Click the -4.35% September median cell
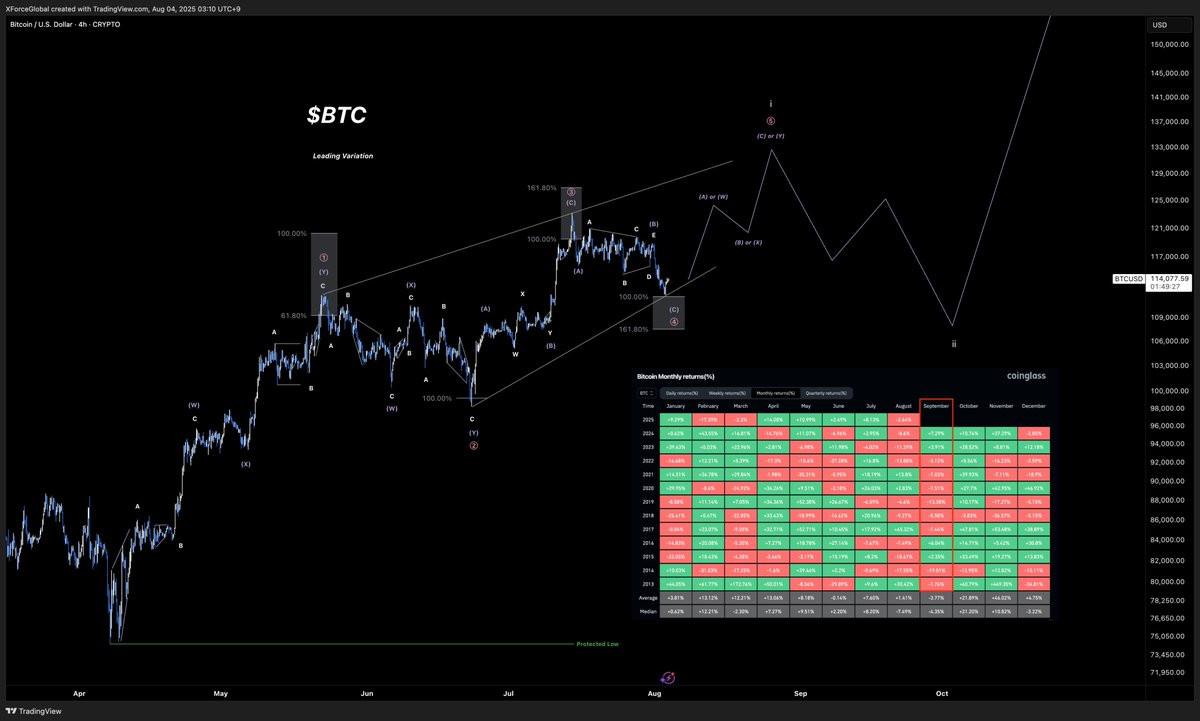Screen dimensions: 1200x721 click(x=936, y=612)
